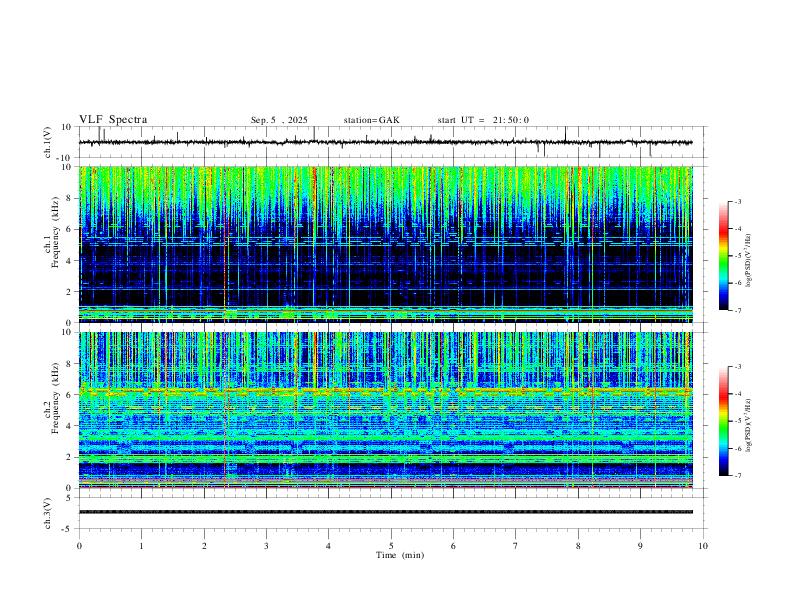Click the 'station=GAK' label

[x=371, y=120]
